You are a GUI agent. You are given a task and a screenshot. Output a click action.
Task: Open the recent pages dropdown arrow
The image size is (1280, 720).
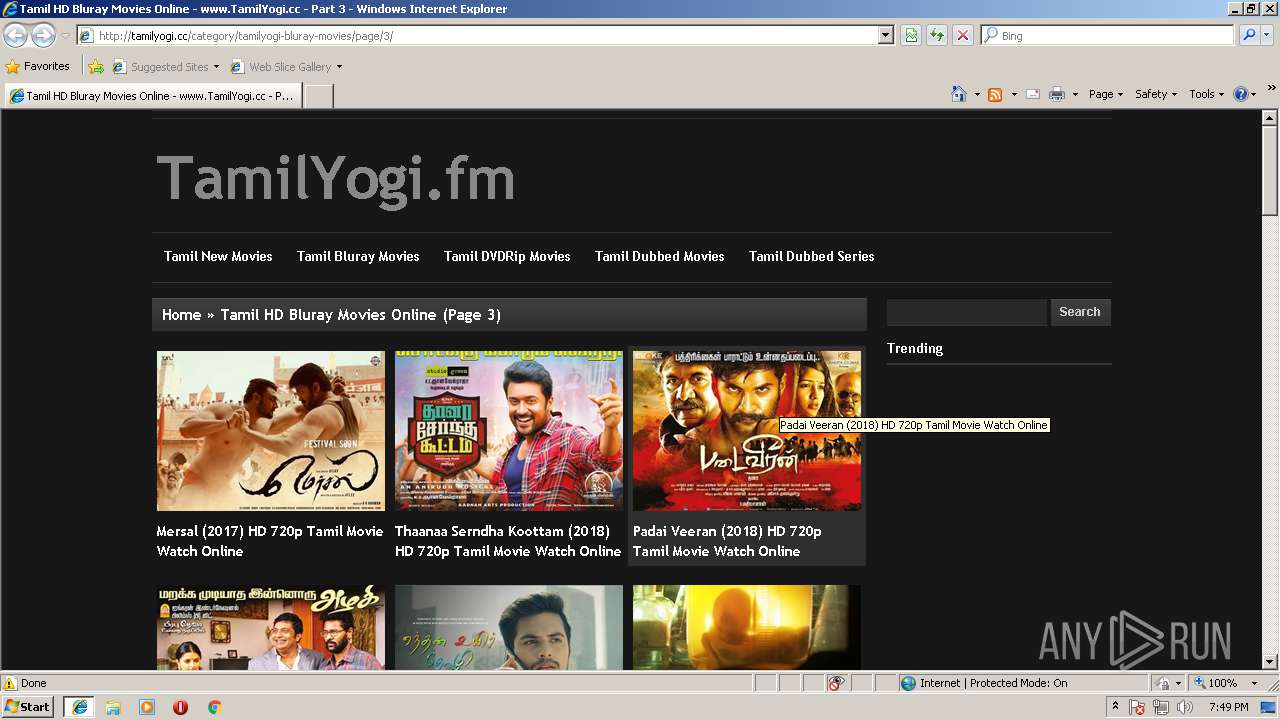[65, 36]
